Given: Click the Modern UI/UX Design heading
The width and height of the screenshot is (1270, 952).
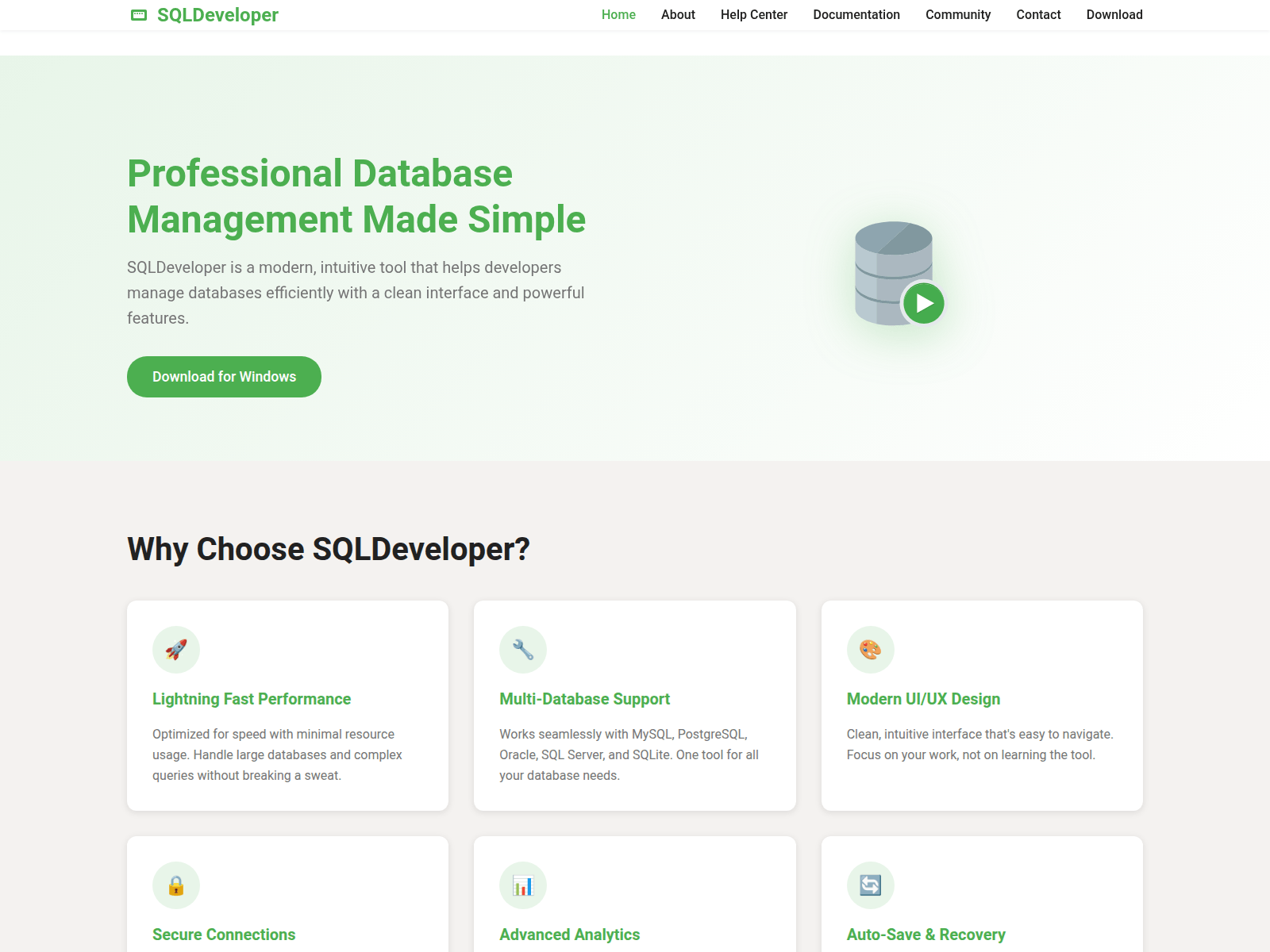Looking at the screenshot, I should pos(923,699).
